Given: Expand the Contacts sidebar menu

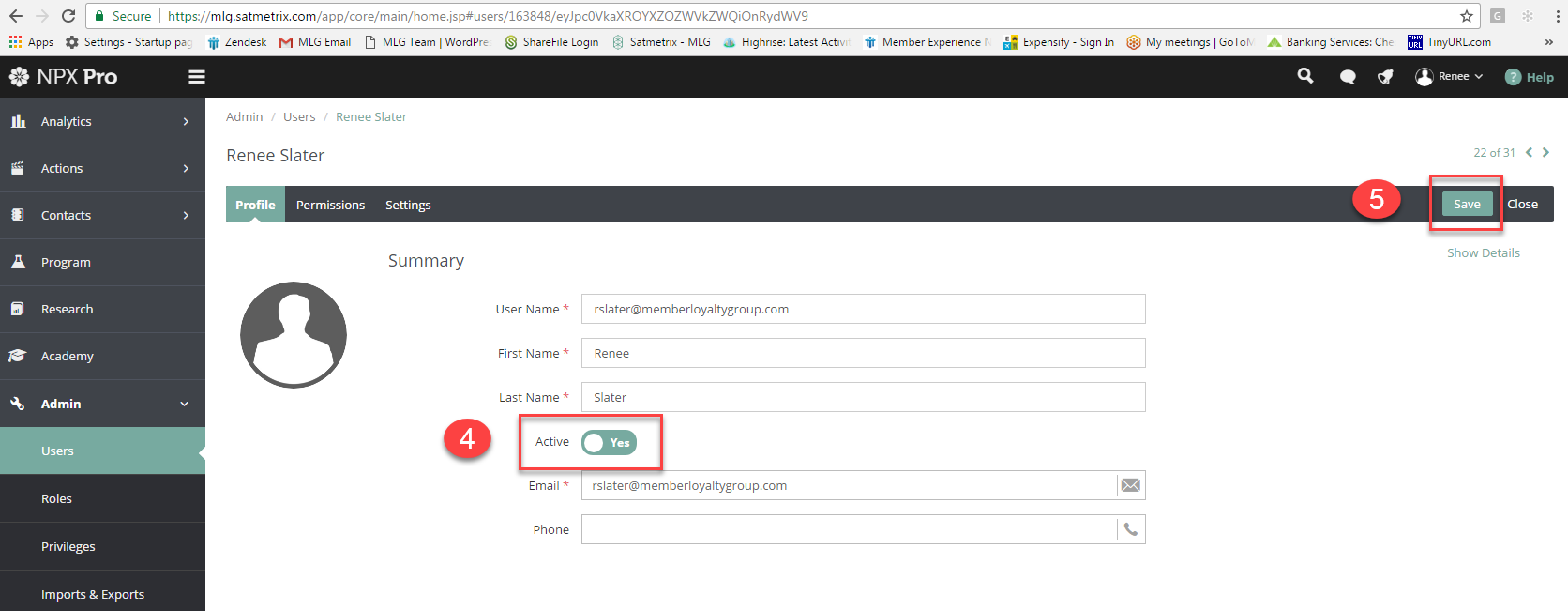Looking at the screenshot, I should click(102, 215).
